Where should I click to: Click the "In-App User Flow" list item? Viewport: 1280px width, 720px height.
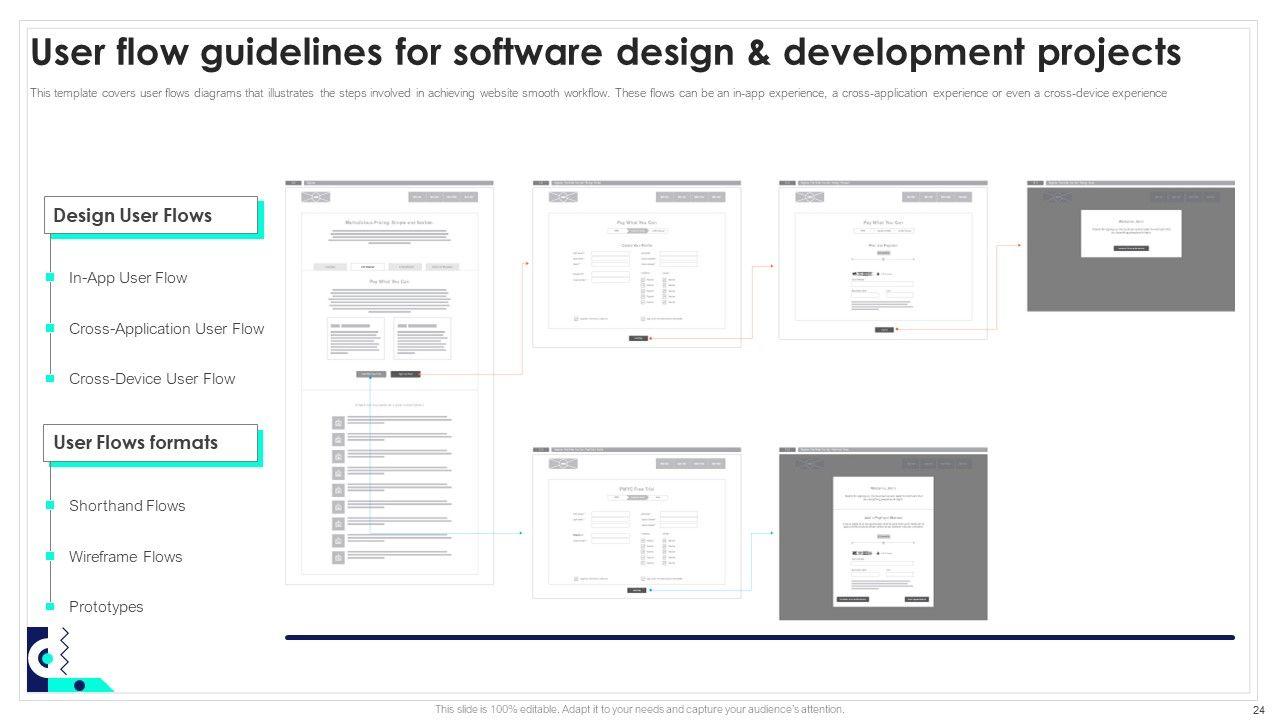pyautogui.click(x=128, y=278)
